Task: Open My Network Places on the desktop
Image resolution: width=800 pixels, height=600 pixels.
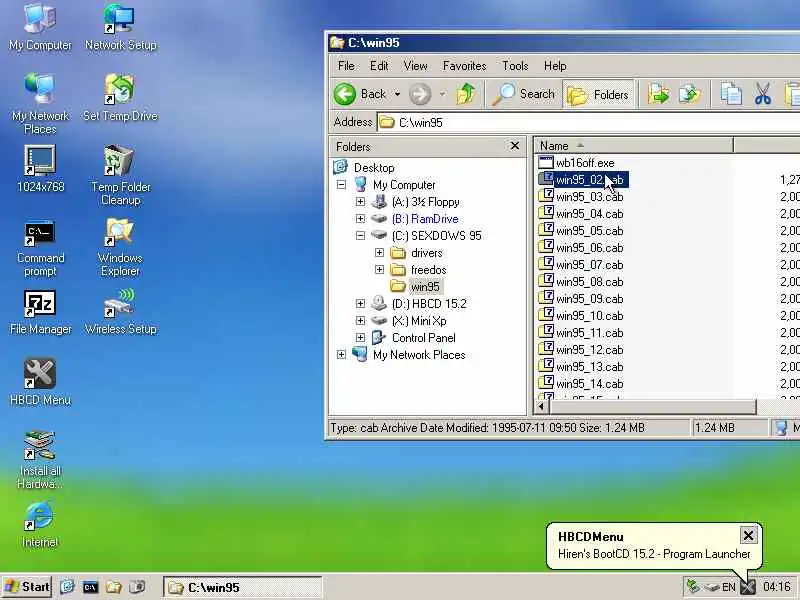Action: click(x=40, y=104)
